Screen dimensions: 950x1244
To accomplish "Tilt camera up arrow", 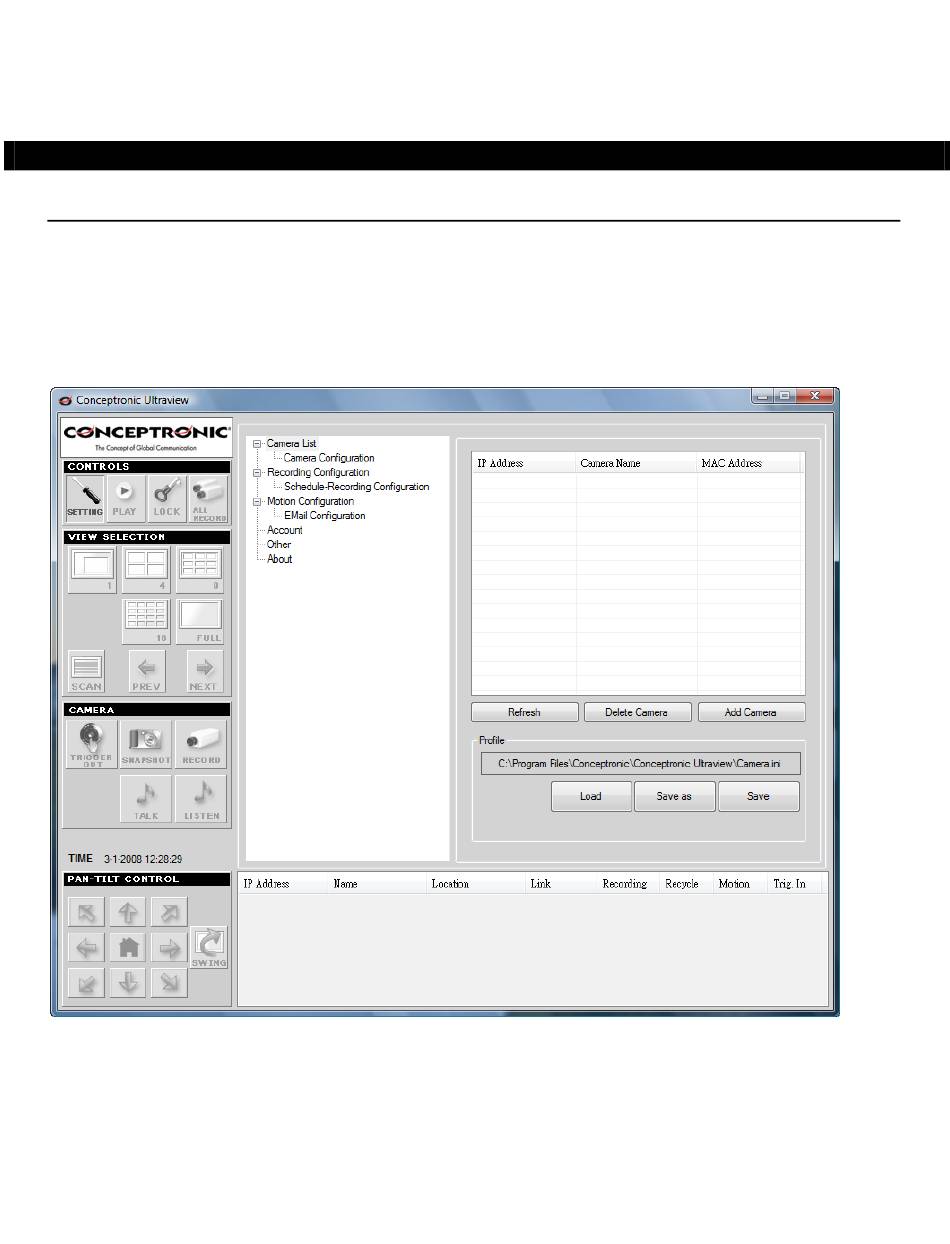I will (x=128, y=912).
